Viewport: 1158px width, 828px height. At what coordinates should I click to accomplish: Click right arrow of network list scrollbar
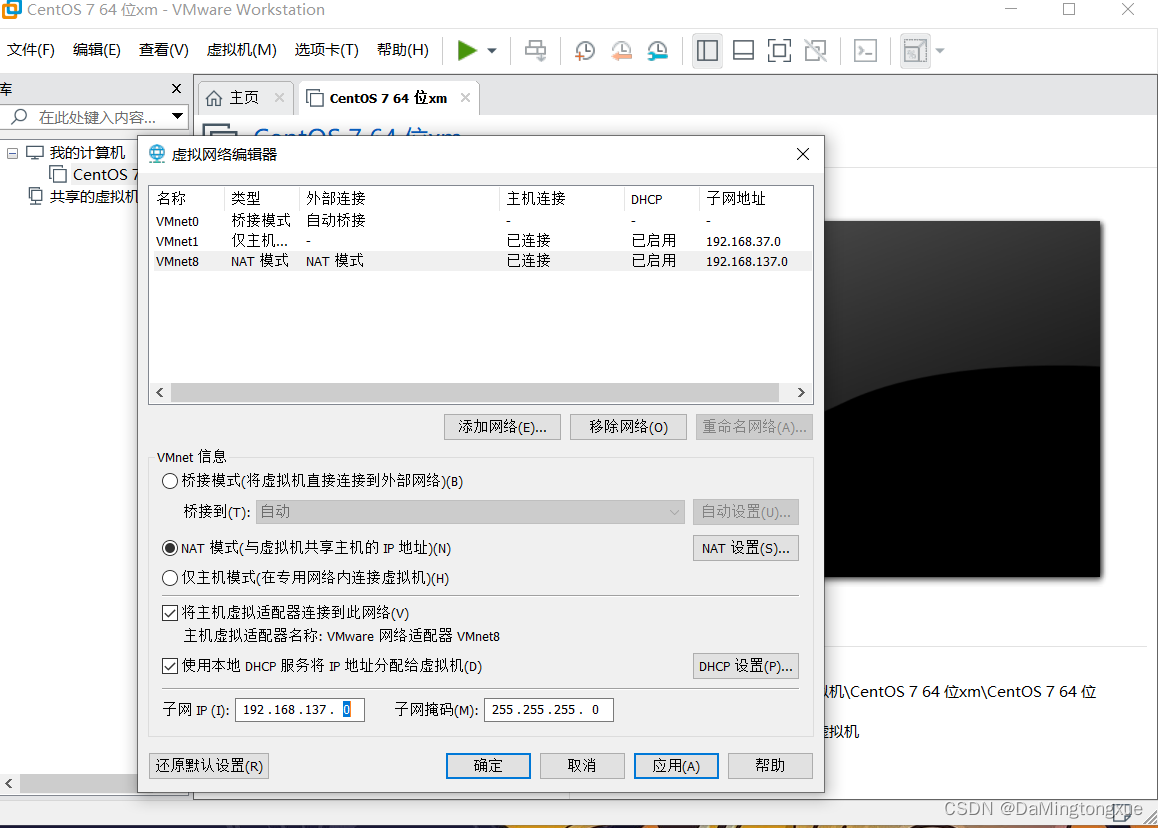click(801, 392)
